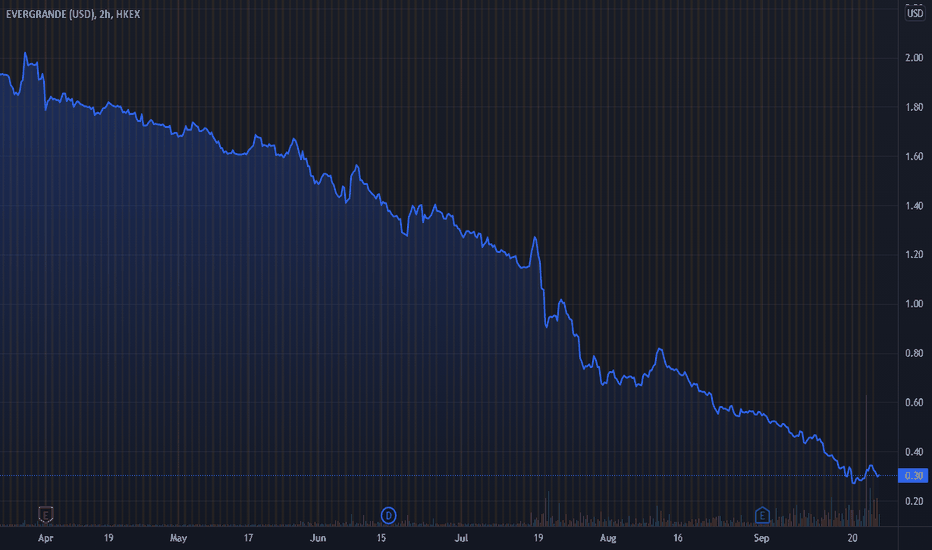
Task: Click the Apr label on time axis
Action: (x=46, y=538)
